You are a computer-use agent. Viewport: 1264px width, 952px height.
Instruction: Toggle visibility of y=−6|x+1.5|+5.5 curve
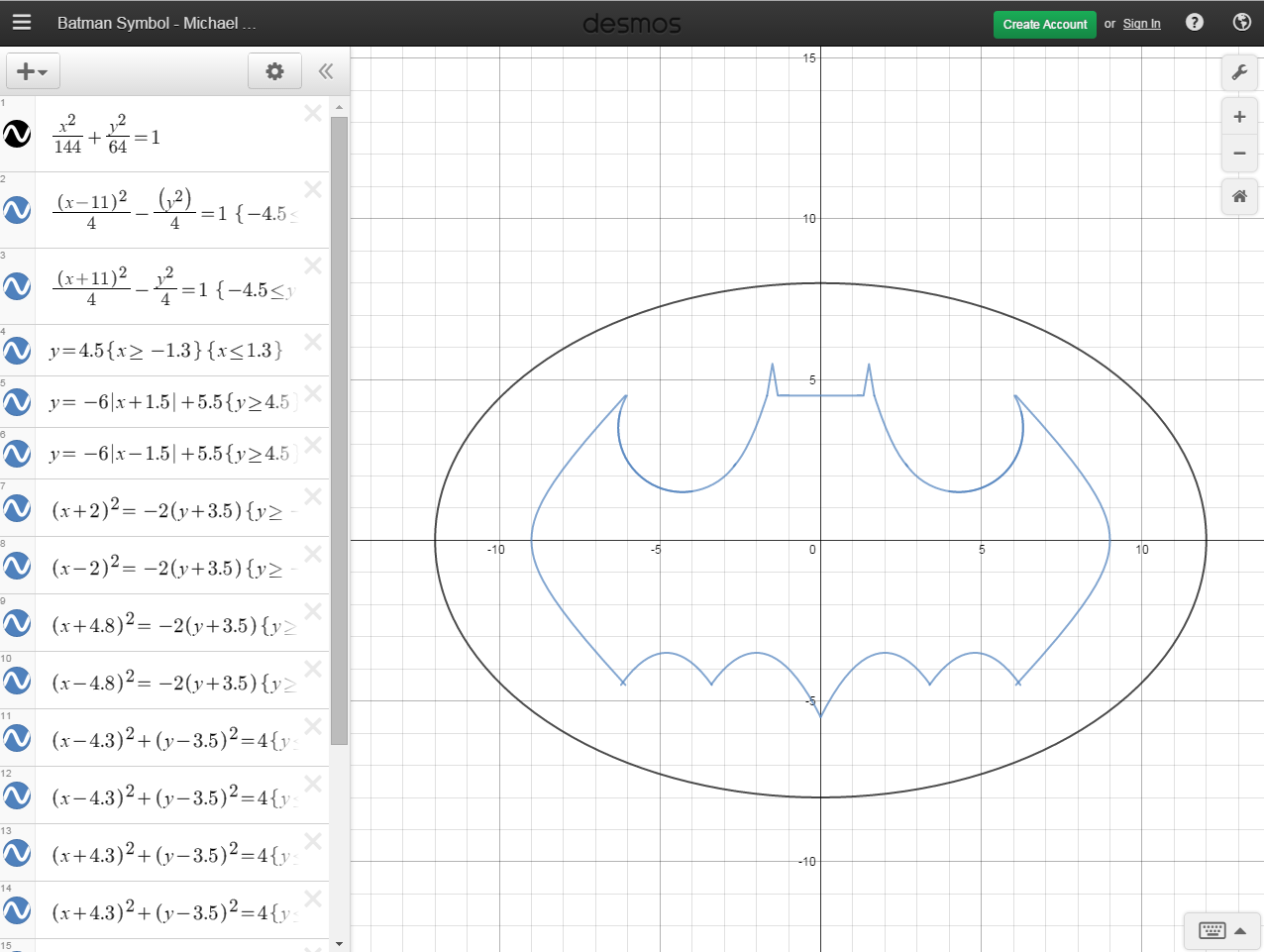tap(17, 401)
